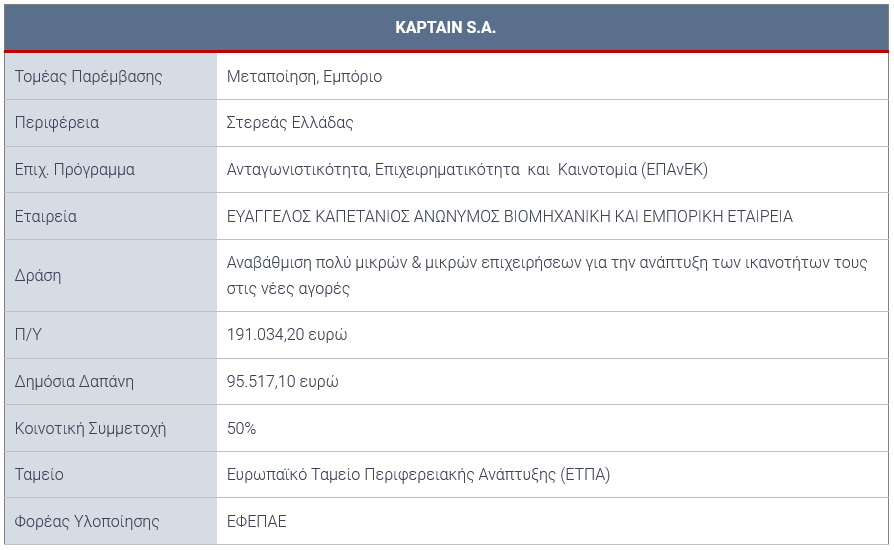The height and width of the screenshot is (550, 894).
Task: Click the 191.034,20 ευρώ budget value
Action: click(287, 335)
